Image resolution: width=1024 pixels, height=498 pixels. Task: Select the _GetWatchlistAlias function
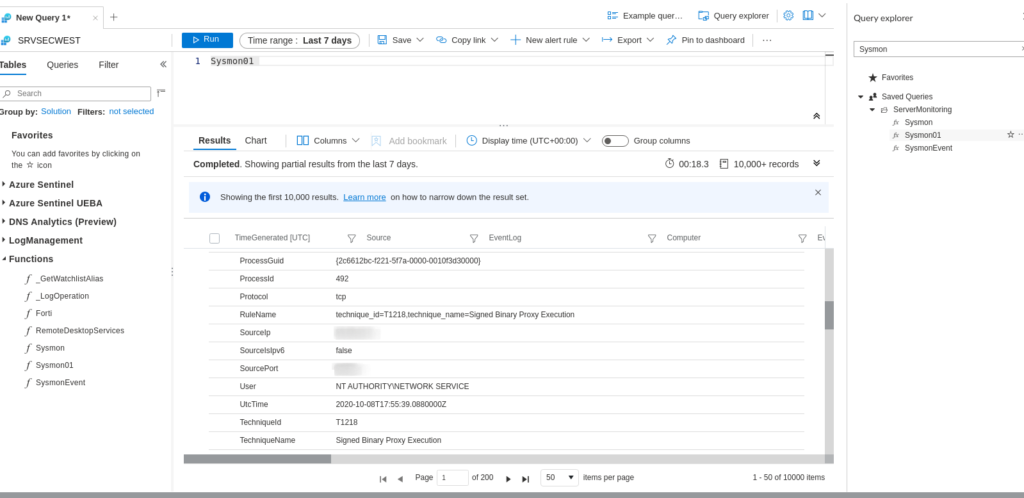[x=69, y=279]
